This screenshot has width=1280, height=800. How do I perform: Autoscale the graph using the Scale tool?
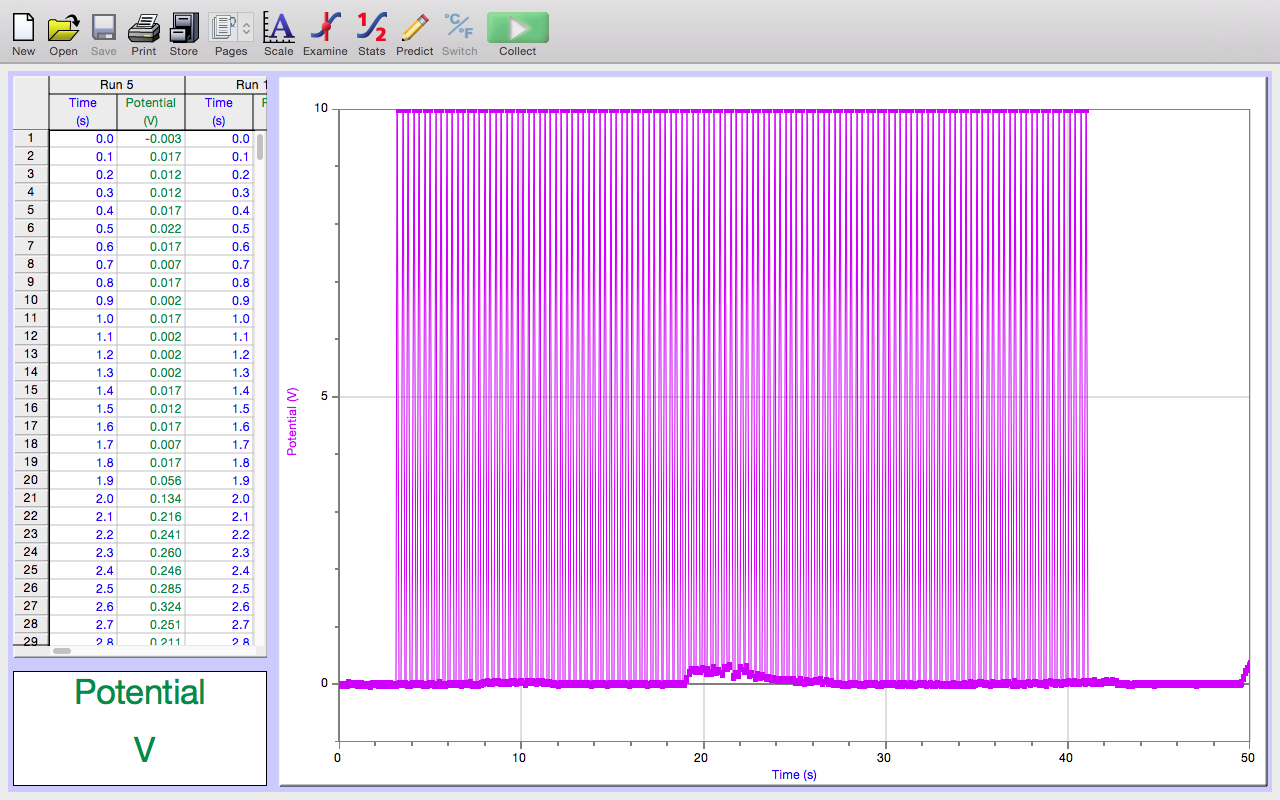(x=278, y=27)
